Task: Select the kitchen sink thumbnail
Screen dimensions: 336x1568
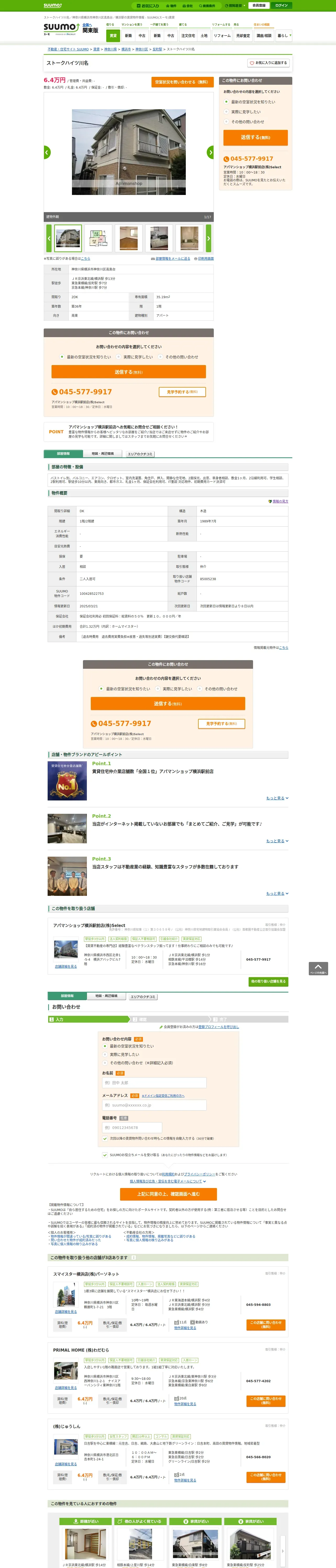Action: 159,239
